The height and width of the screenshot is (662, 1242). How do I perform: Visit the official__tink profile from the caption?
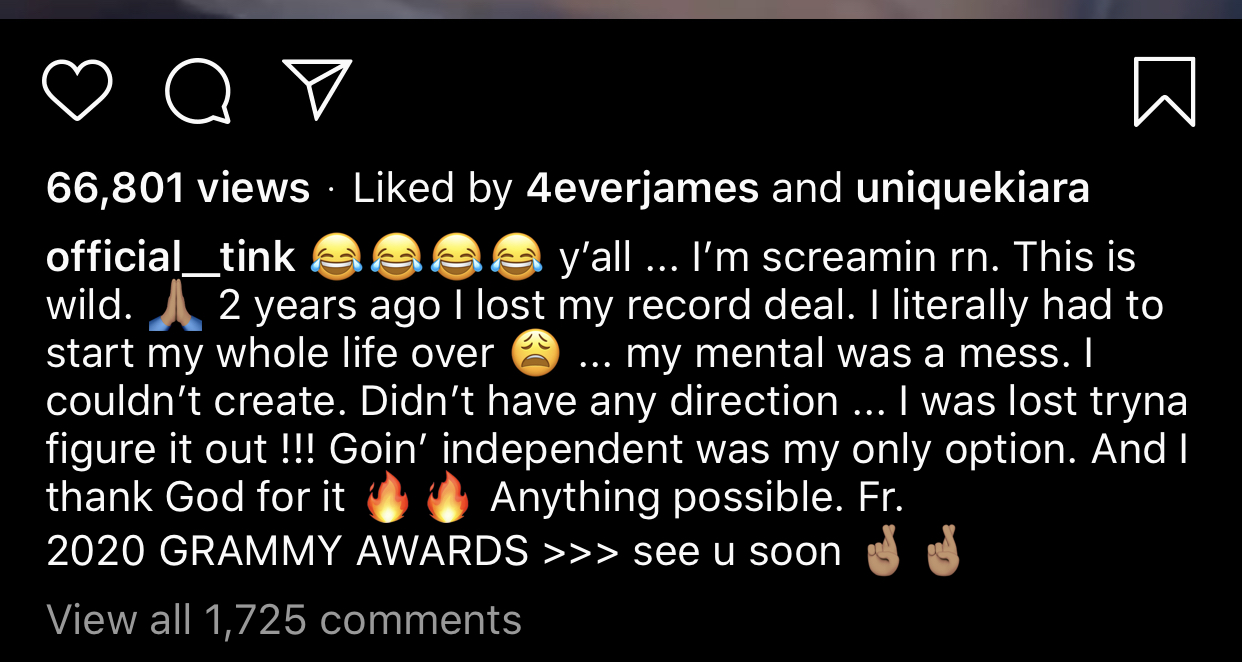click(x=171, y=257)
